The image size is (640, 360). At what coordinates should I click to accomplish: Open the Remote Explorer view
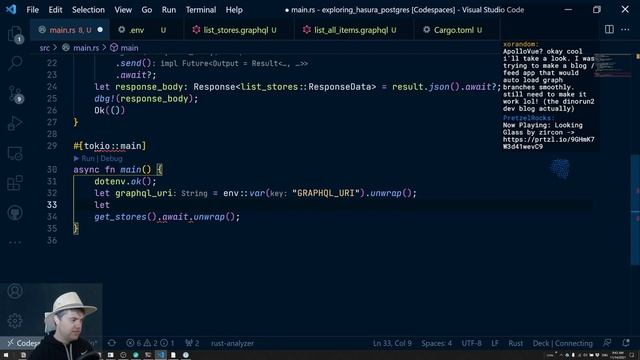tap(15, 153)
